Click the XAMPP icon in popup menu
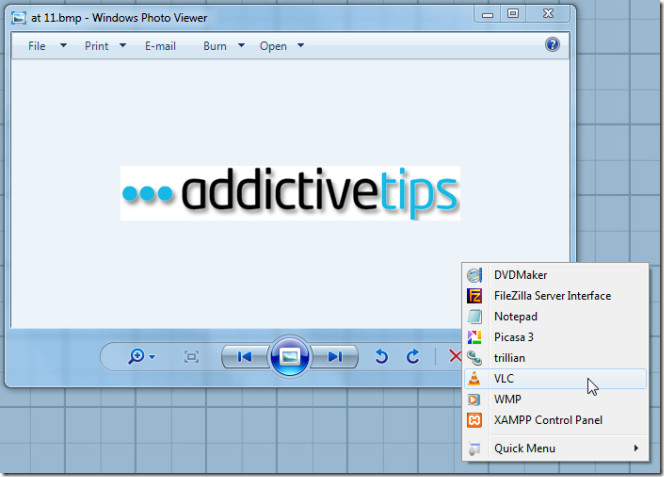The width and height of the screenshot is (664, 477). (474, 420)
